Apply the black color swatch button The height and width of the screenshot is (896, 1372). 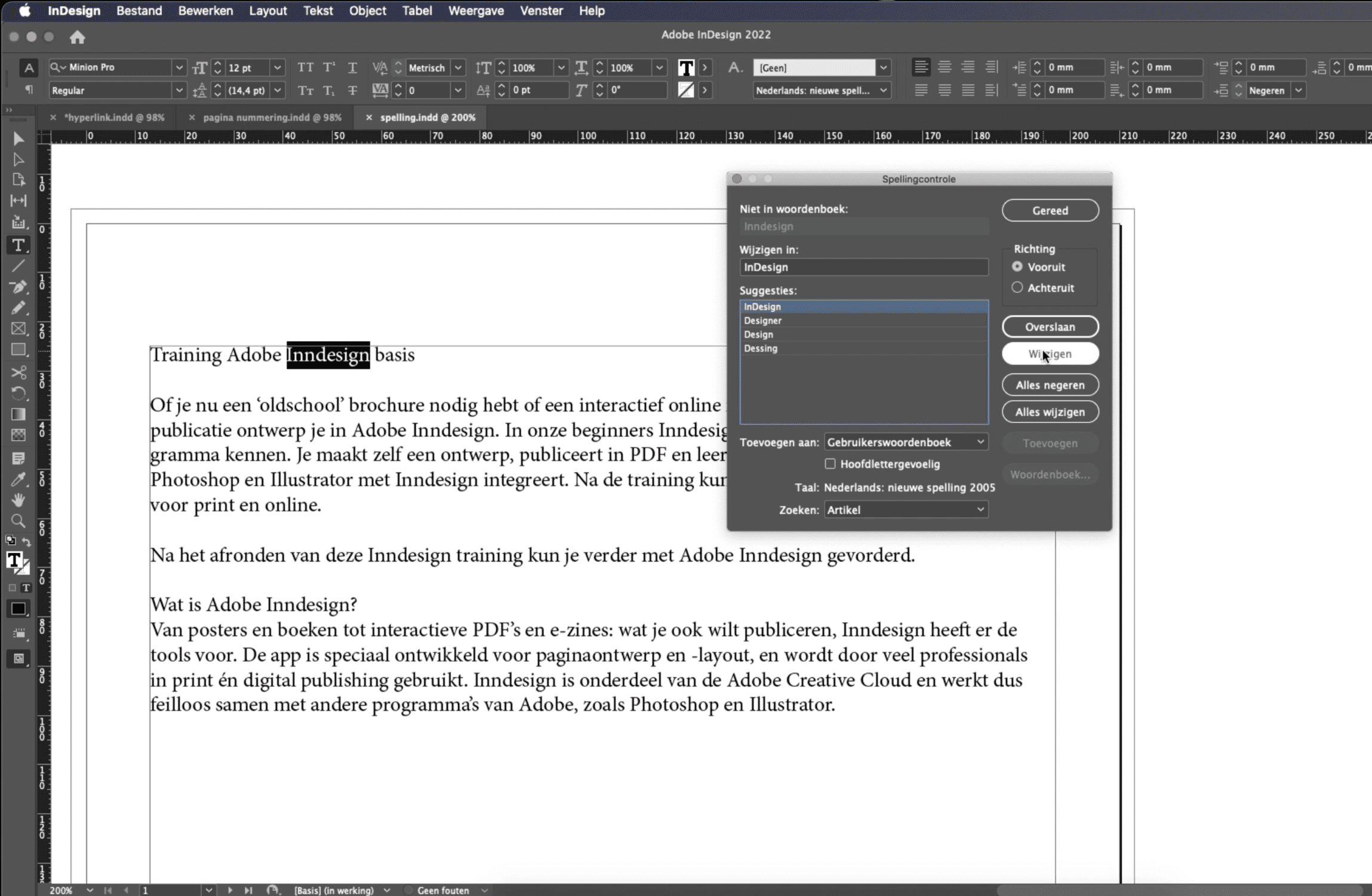coord(19,609)
